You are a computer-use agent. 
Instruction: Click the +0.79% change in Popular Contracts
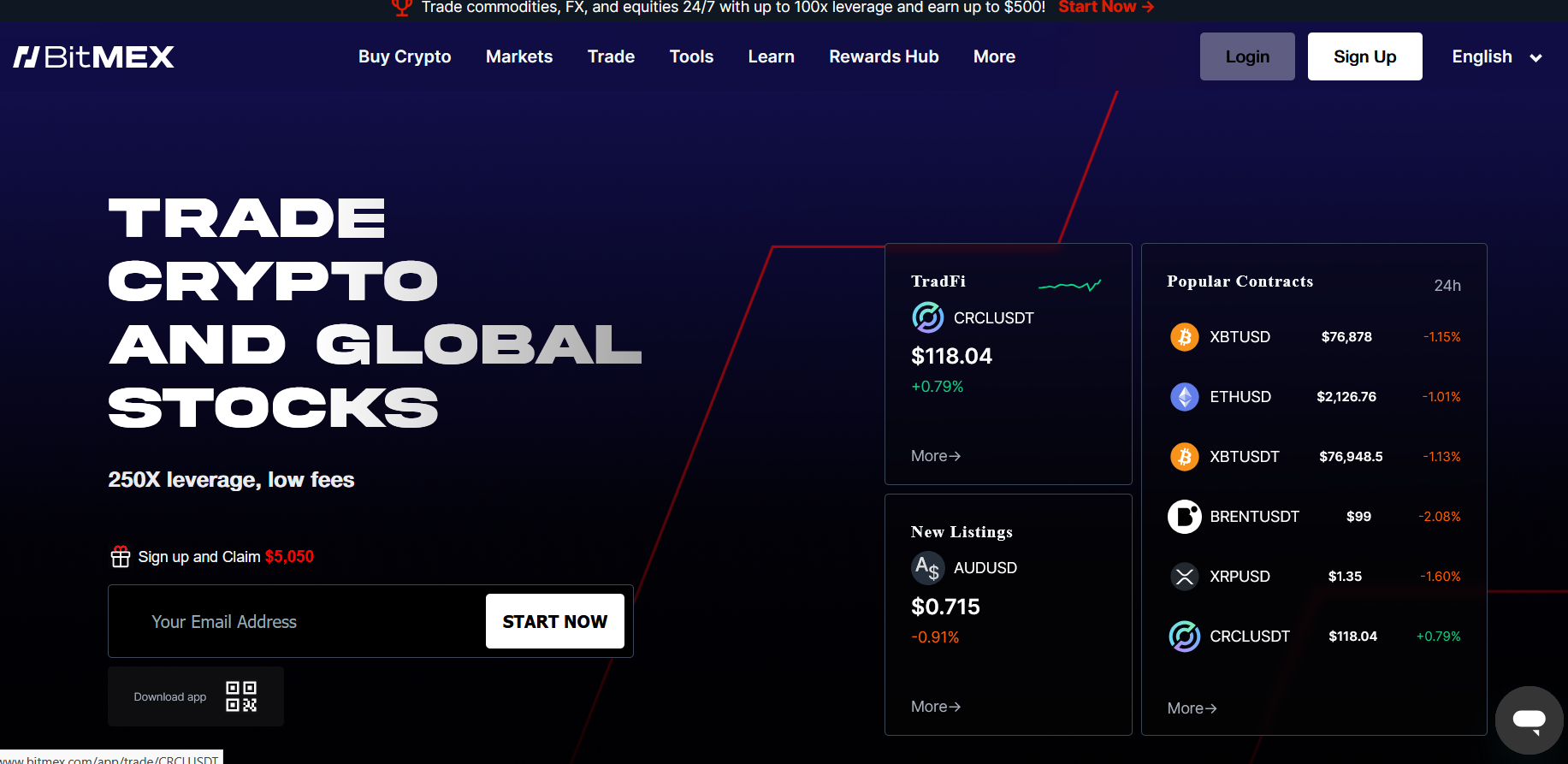[x=1439, y=637]
